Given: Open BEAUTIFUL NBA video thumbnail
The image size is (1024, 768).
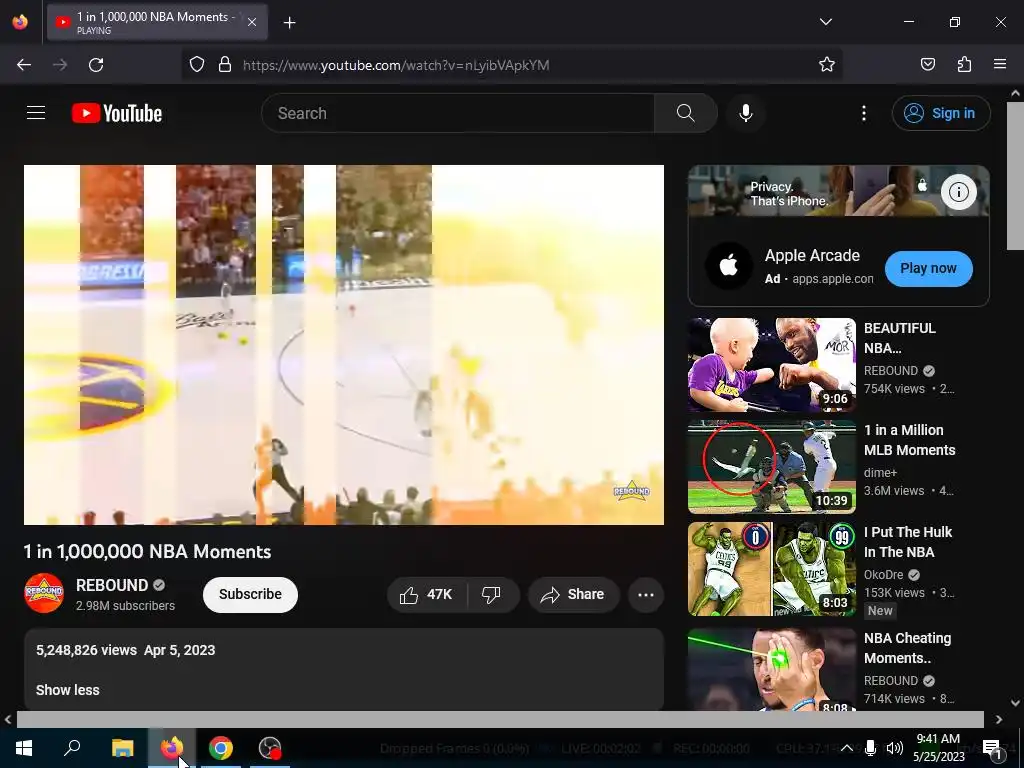Looking at the screenshot, I should pyautogui.click(x=771, y=365).
